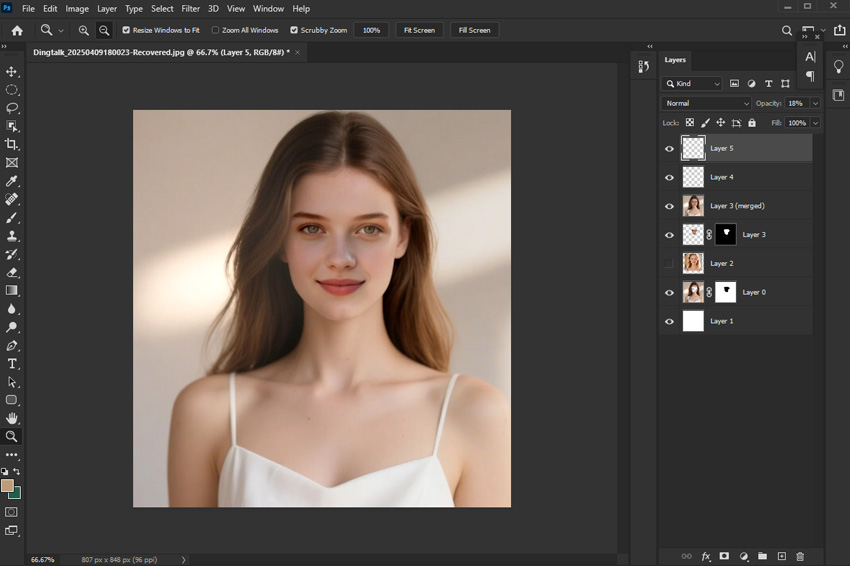Select the Eyedropper tool
The width and height of the screenshot is (850, 566).
click(11, 181)
